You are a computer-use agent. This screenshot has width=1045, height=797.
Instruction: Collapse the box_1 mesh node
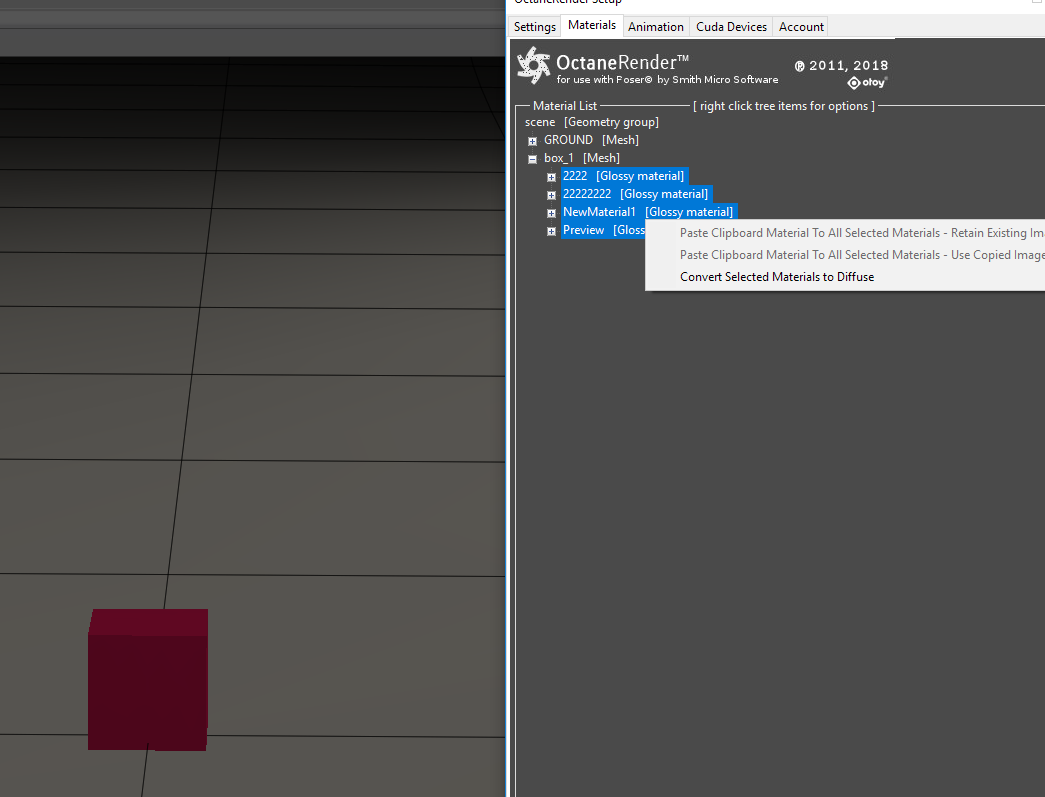[x=532, y=159]
